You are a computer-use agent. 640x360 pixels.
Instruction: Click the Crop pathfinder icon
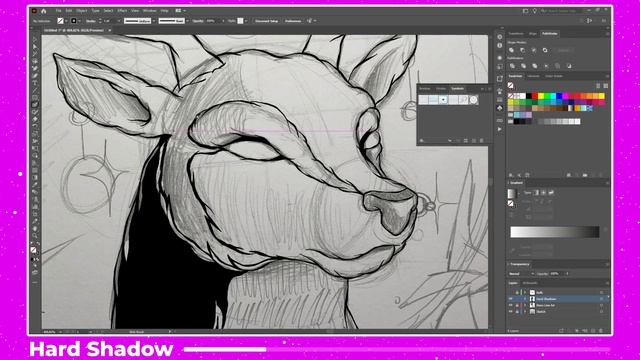tap(546, 66)
